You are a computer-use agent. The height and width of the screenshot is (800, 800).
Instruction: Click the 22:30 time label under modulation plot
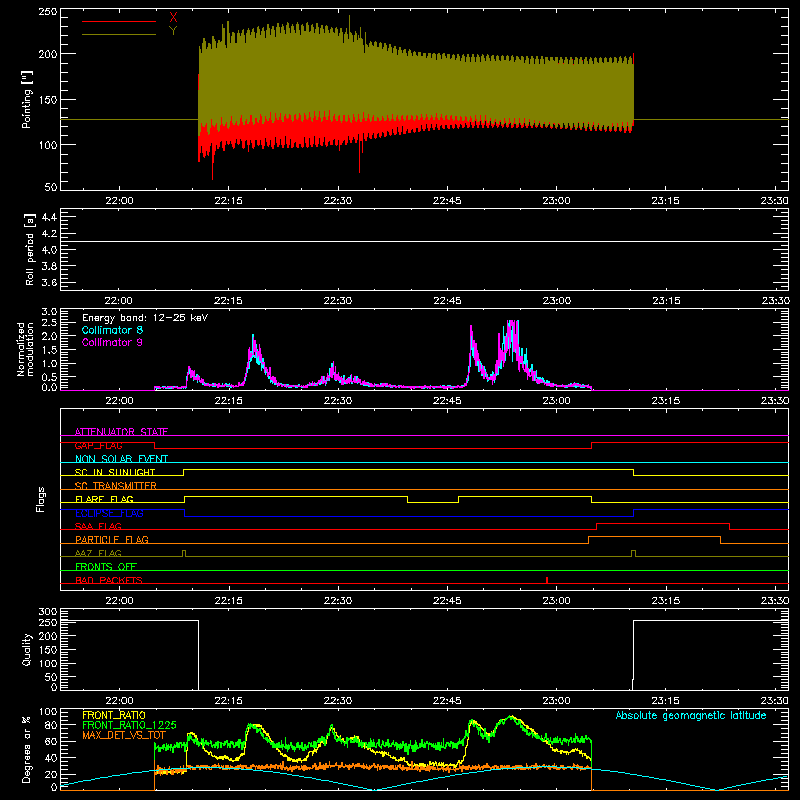[x=338, y=401]
